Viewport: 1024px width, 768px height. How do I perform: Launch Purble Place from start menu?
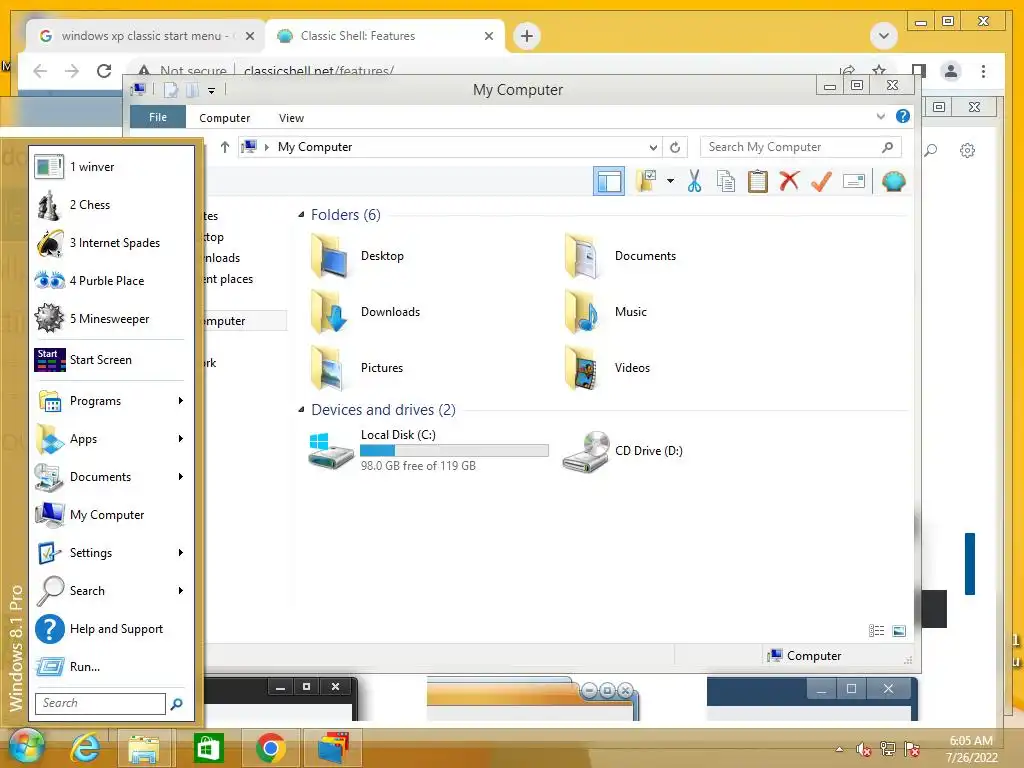[x=112, y=281]
